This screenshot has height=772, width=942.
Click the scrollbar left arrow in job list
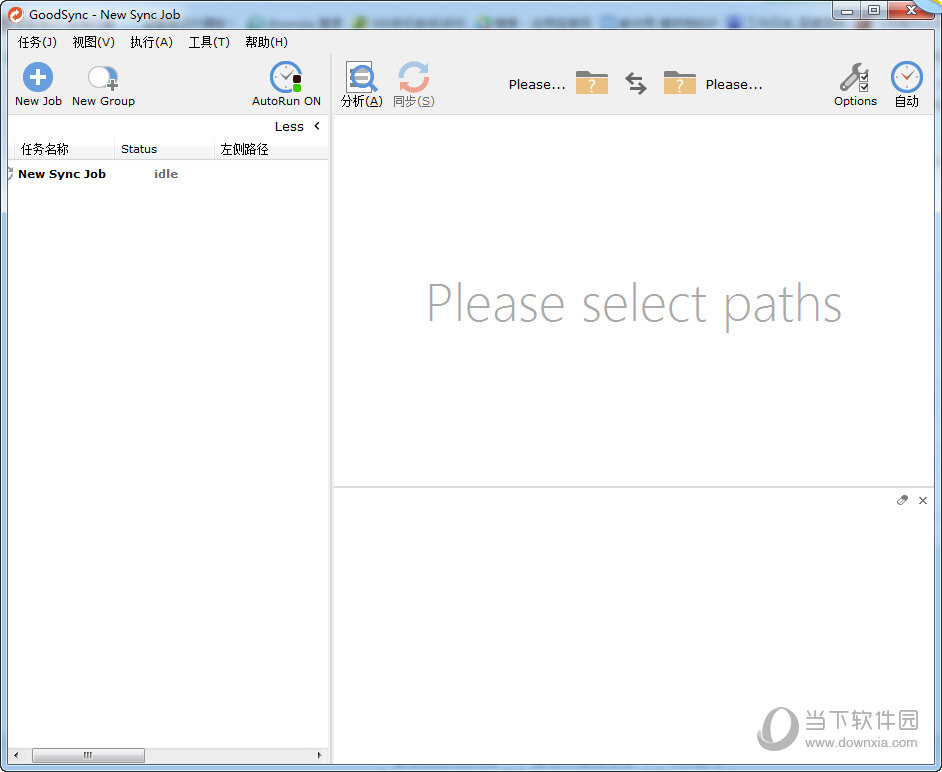(x=16, y=755)
